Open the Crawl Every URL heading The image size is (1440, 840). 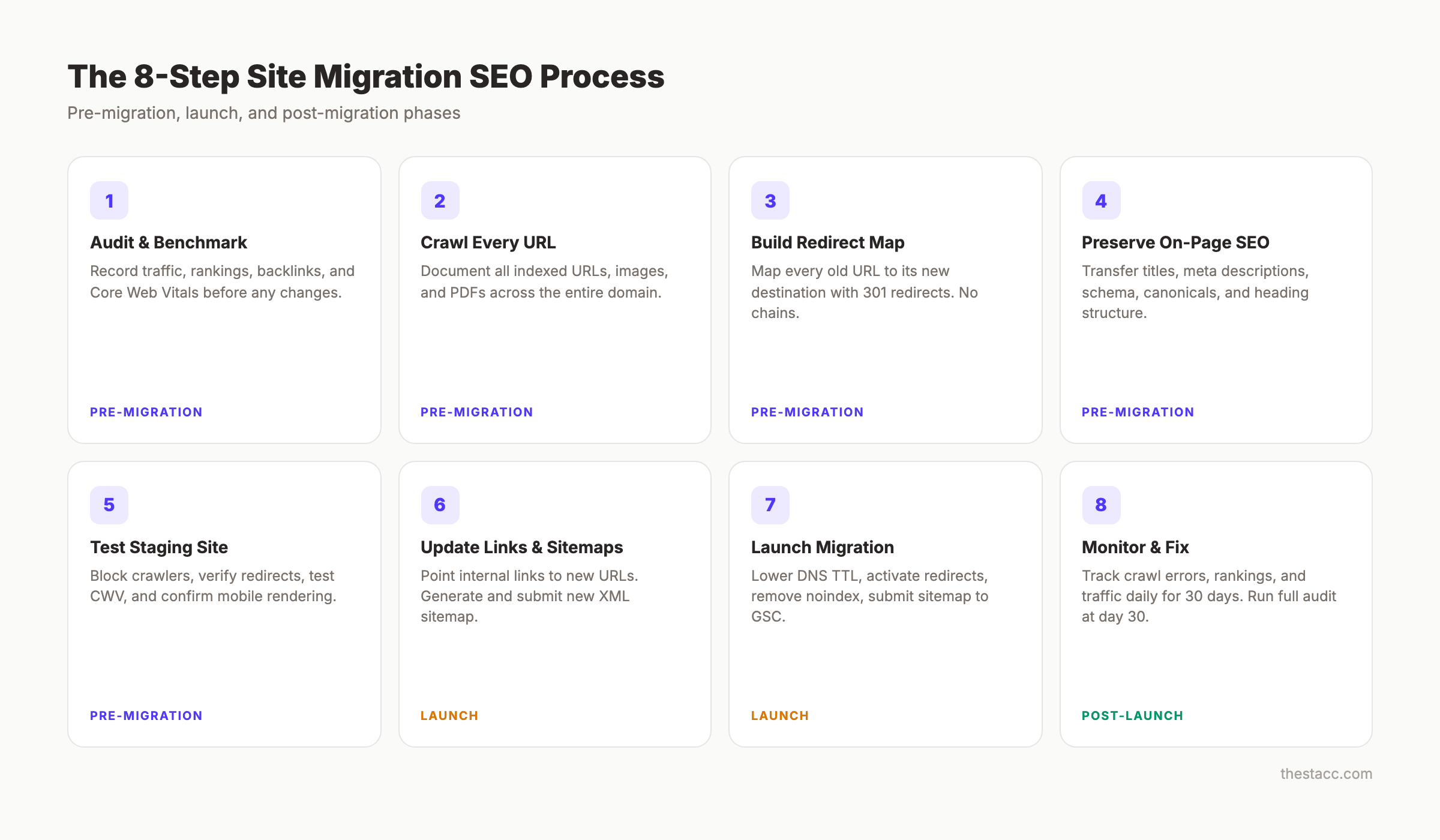pos(488,242)
